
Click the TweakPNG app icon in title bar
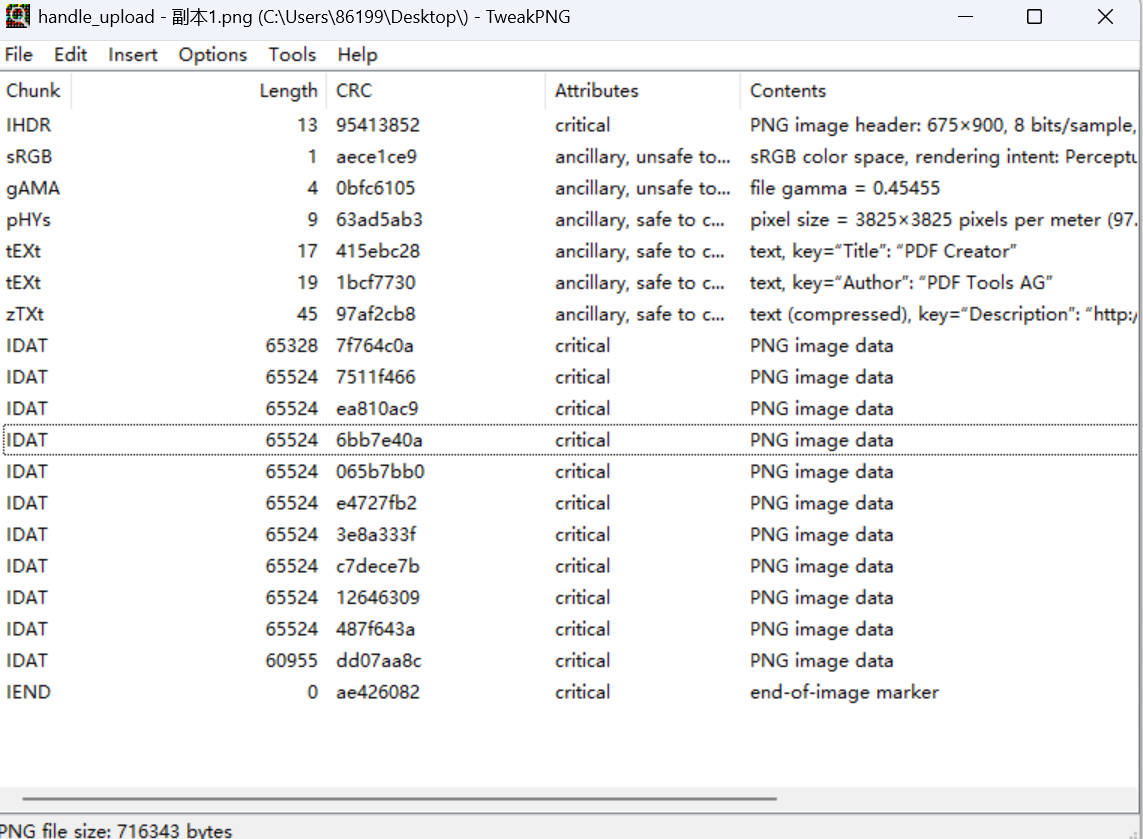tap(17, 17)
